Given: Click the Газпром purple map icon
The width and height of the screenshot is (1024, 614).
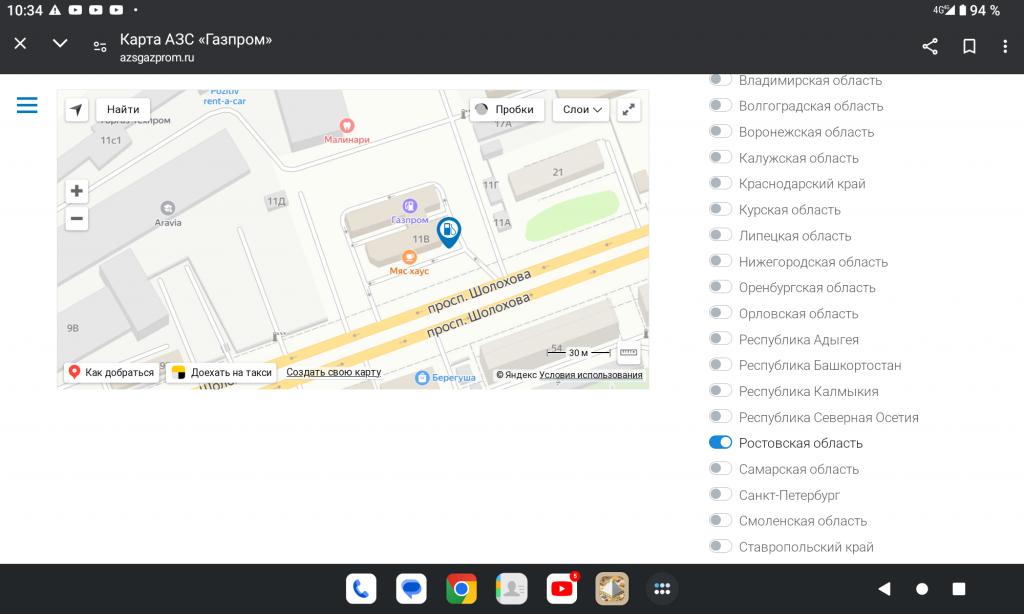Looking at the screenshot, I should tap(409, 206).
